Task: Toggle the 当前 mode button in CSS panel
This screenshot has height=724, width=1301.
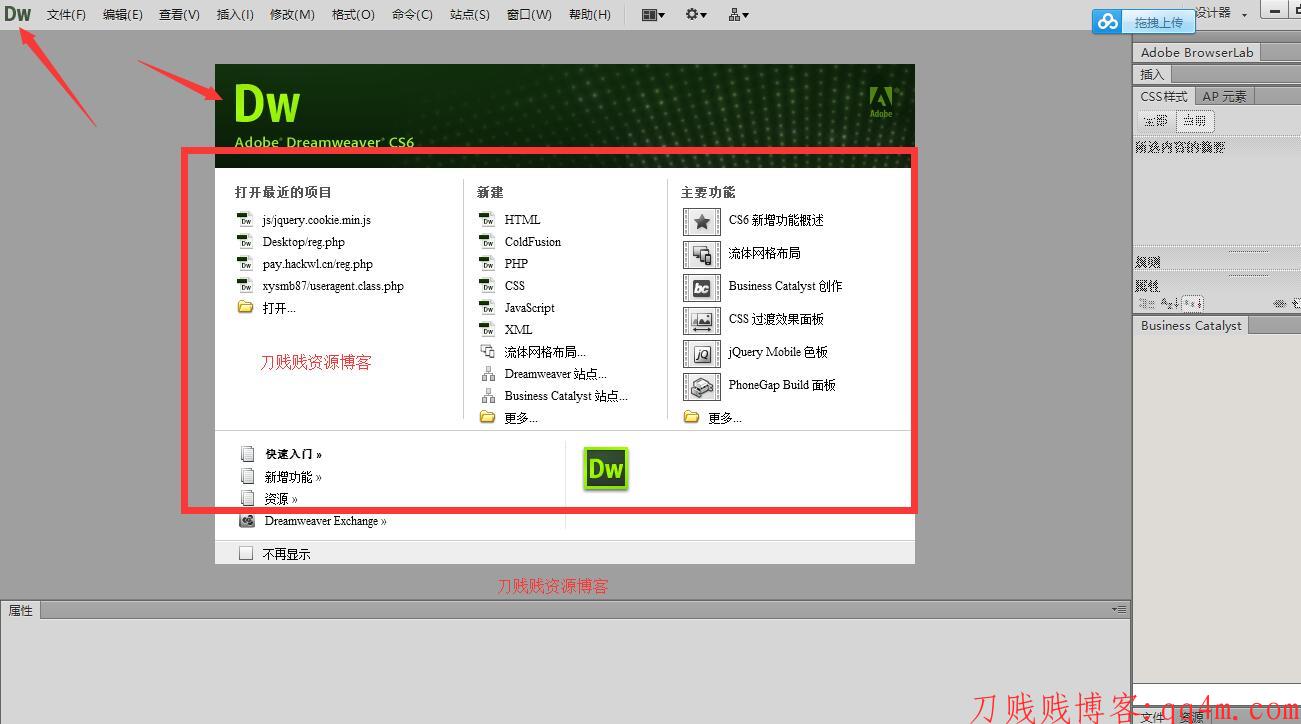Action: tap(1193, 121)
